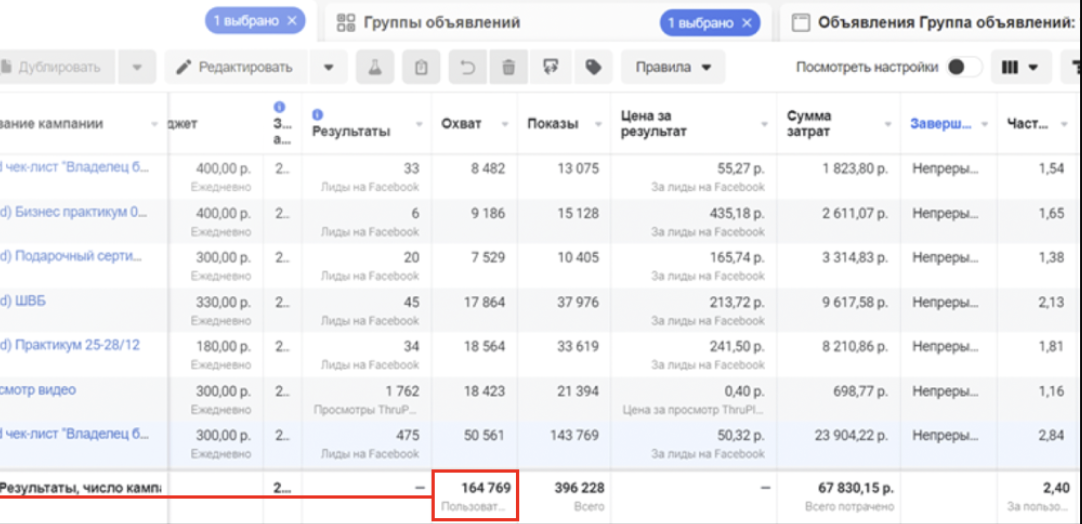This screenshot has width=1082, height=524.
Task: Open the Правила dropdown
Action: (673, 67)
